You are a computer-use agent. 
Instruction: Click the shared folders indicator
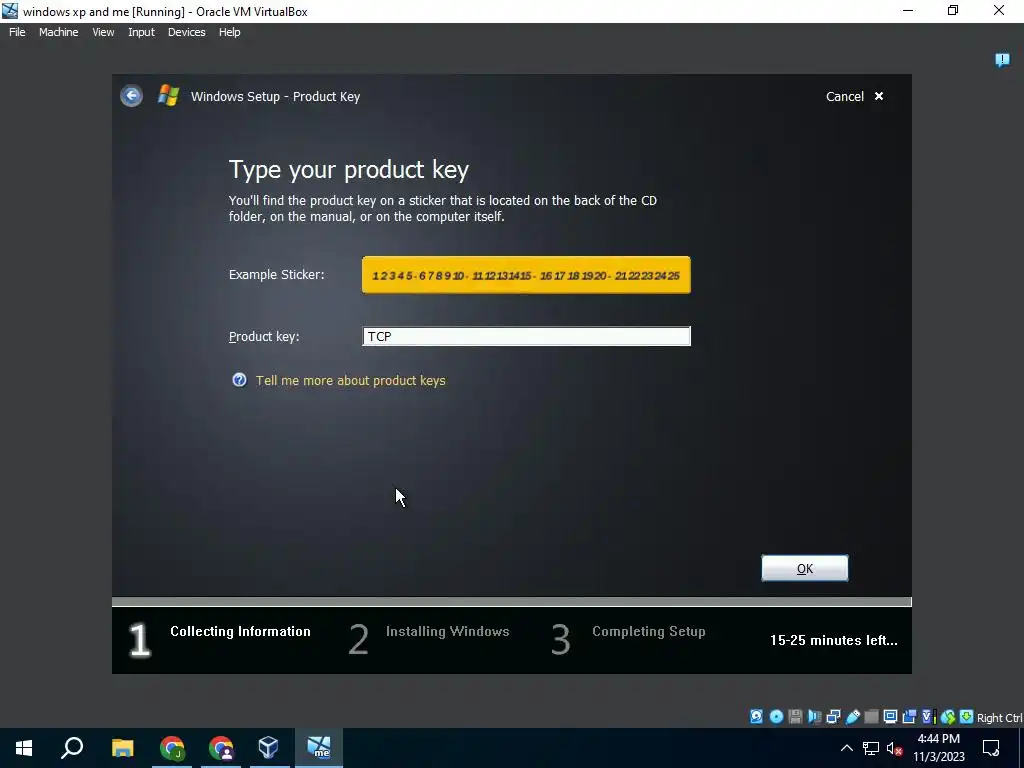point(871,716)
